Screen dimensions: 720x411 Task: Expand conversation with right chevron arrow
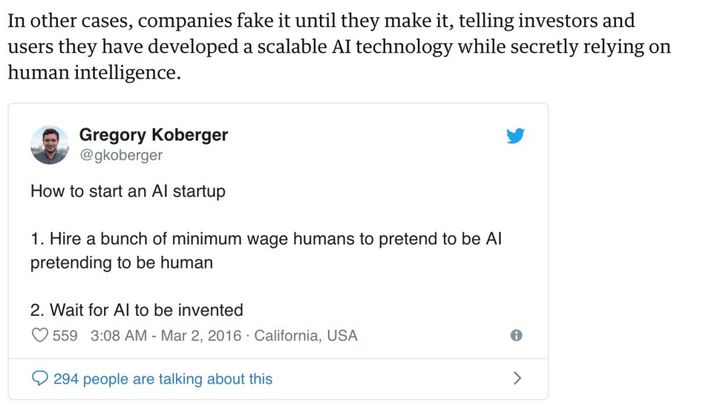(x=517, y=378)
